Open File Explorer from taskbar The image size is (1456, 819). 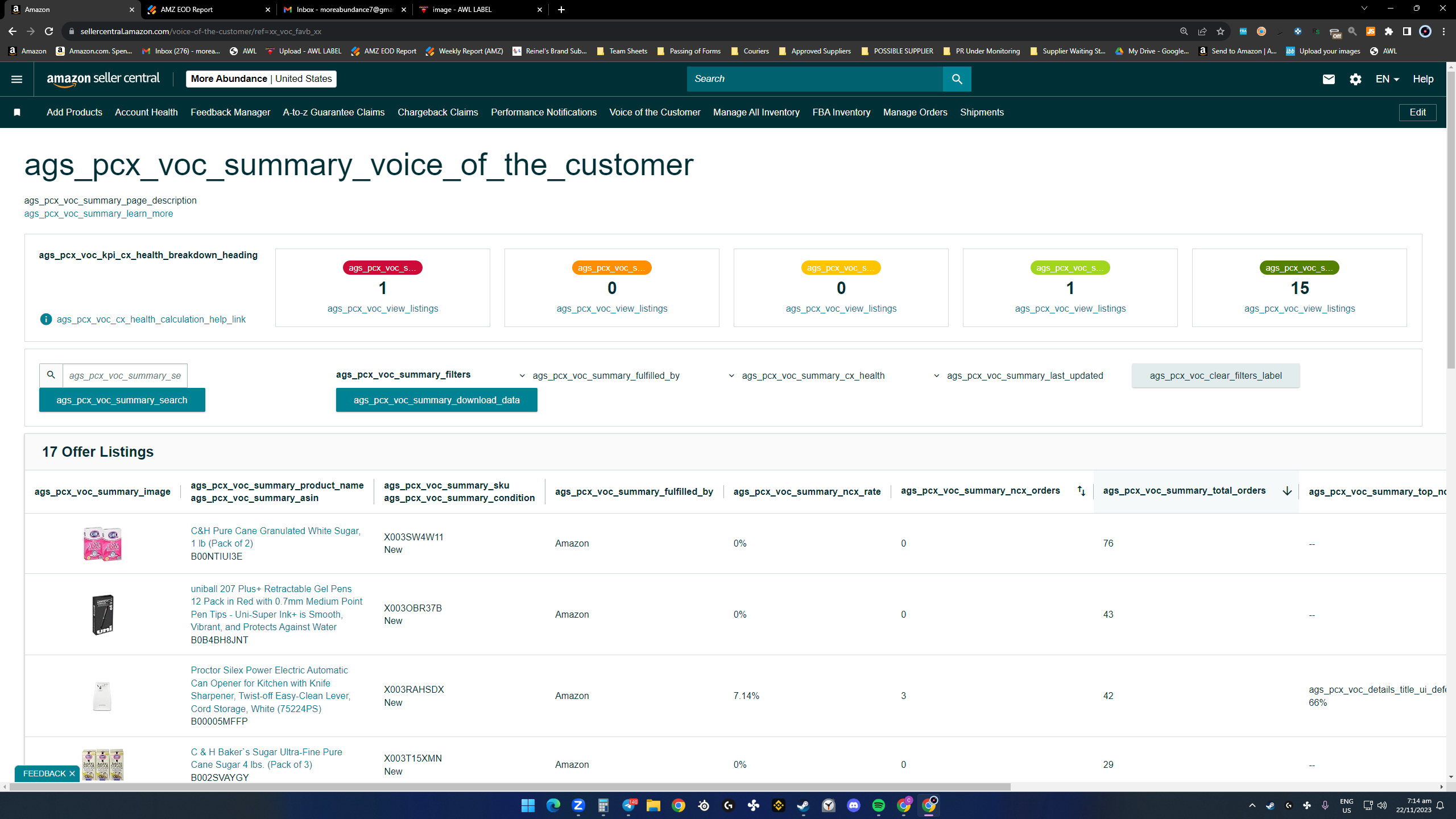(653, 805)
